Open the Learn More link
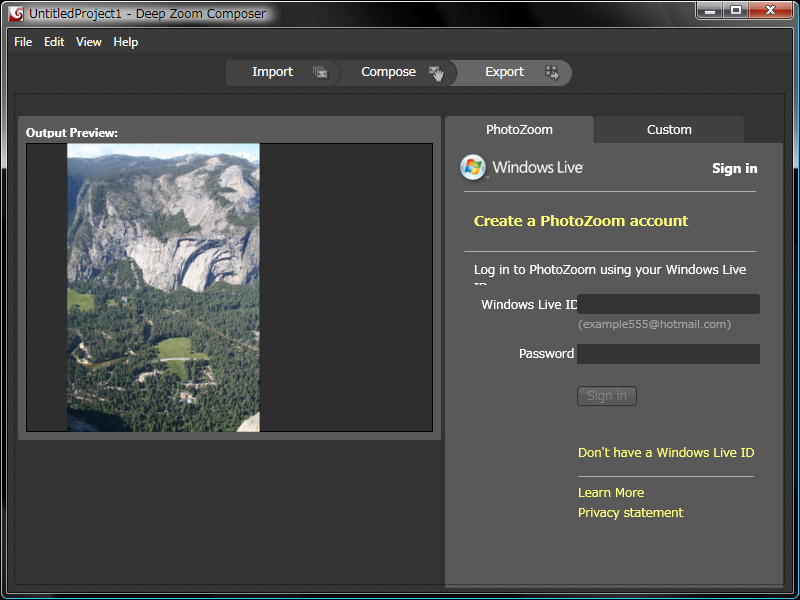This screenshot has height=600, width=800. [611, 493]
